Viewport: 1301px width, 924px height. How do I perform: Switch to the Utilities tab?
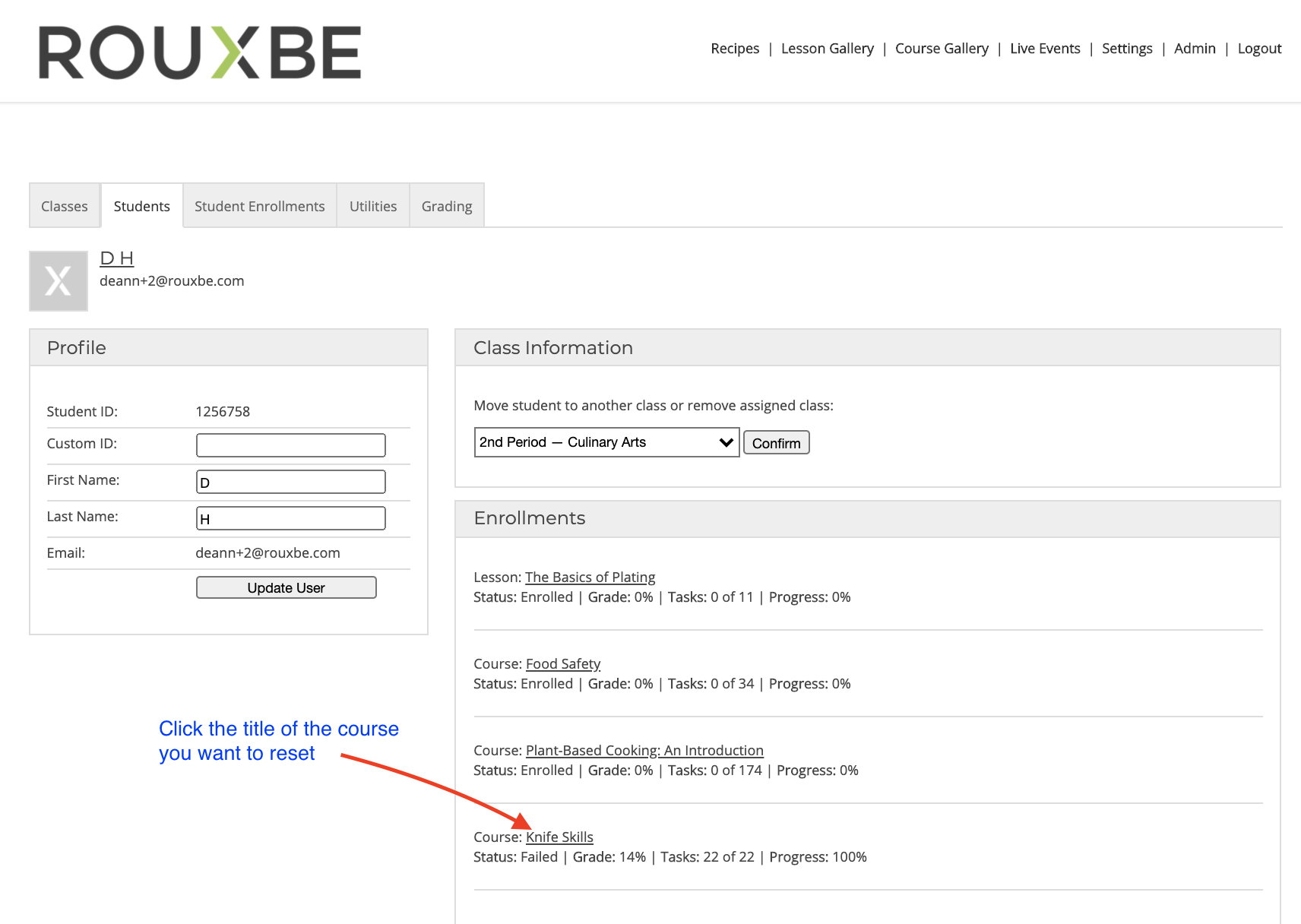click(x=373, y=206)
